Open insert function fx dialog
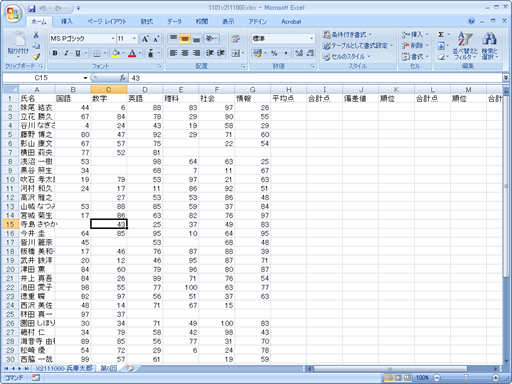This screenshot has height=384, width=512. coord(123,78)
